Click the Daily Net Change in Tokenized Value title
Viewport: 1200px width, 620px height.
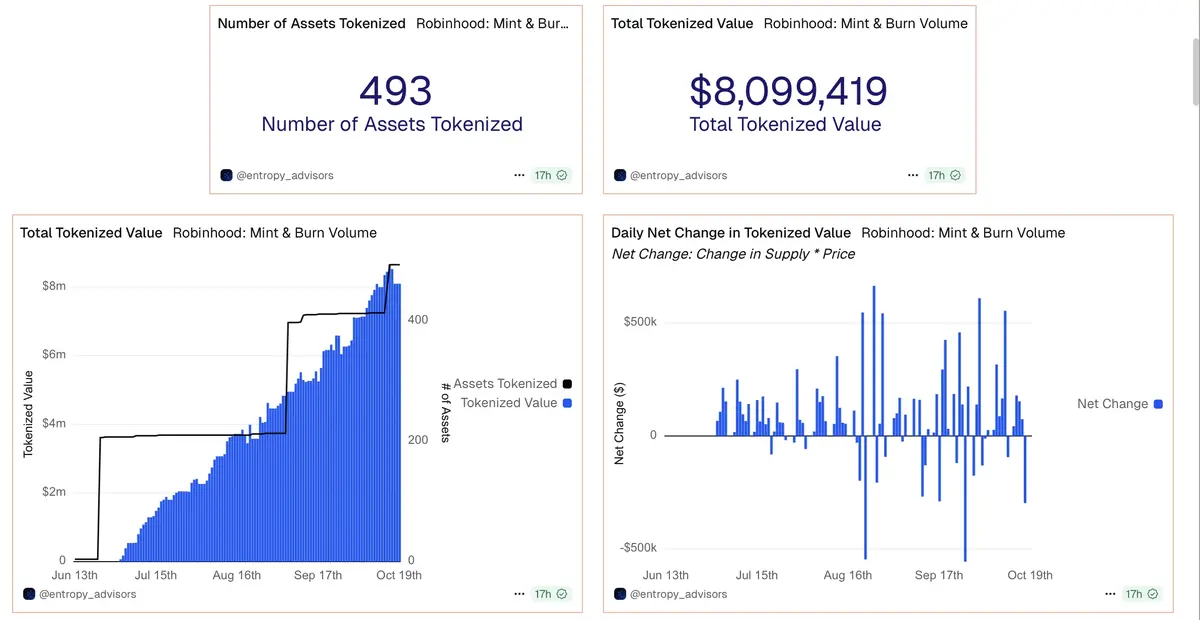pos(731,233)
